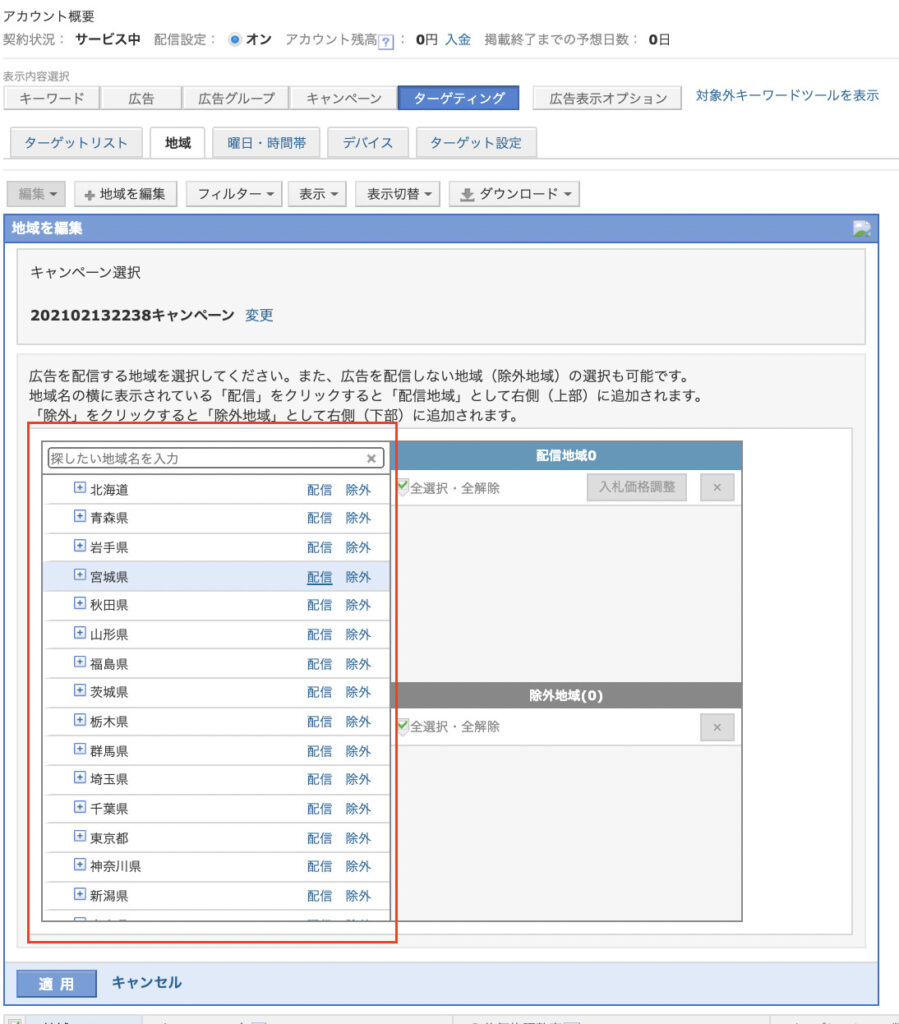
Task: Toggle 全選択・全解除 checkbox under 配信地域
Action: [403, 488]
